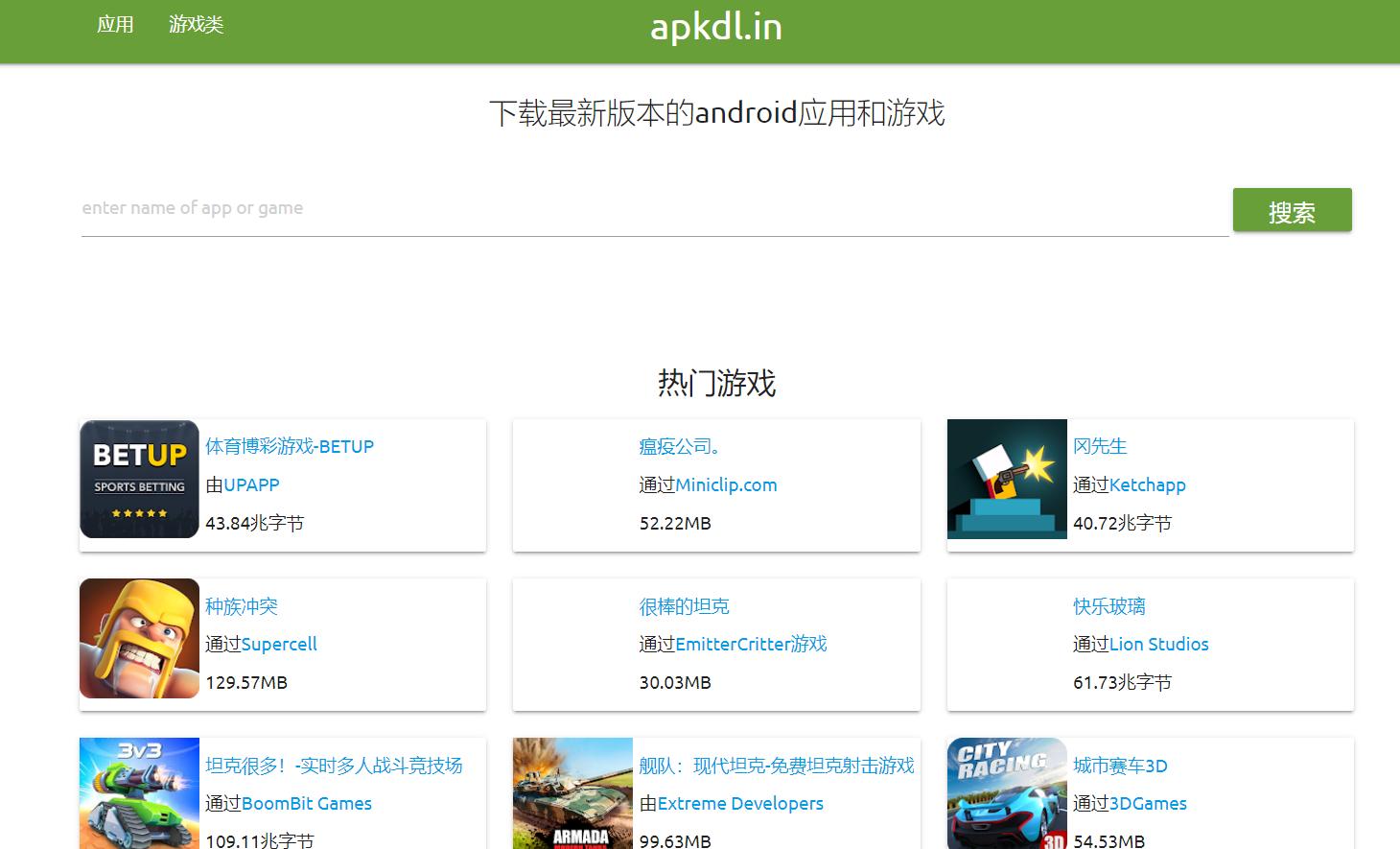Click inside the app search field
This screenshot has width=1400, height=849.
(575, 208)
